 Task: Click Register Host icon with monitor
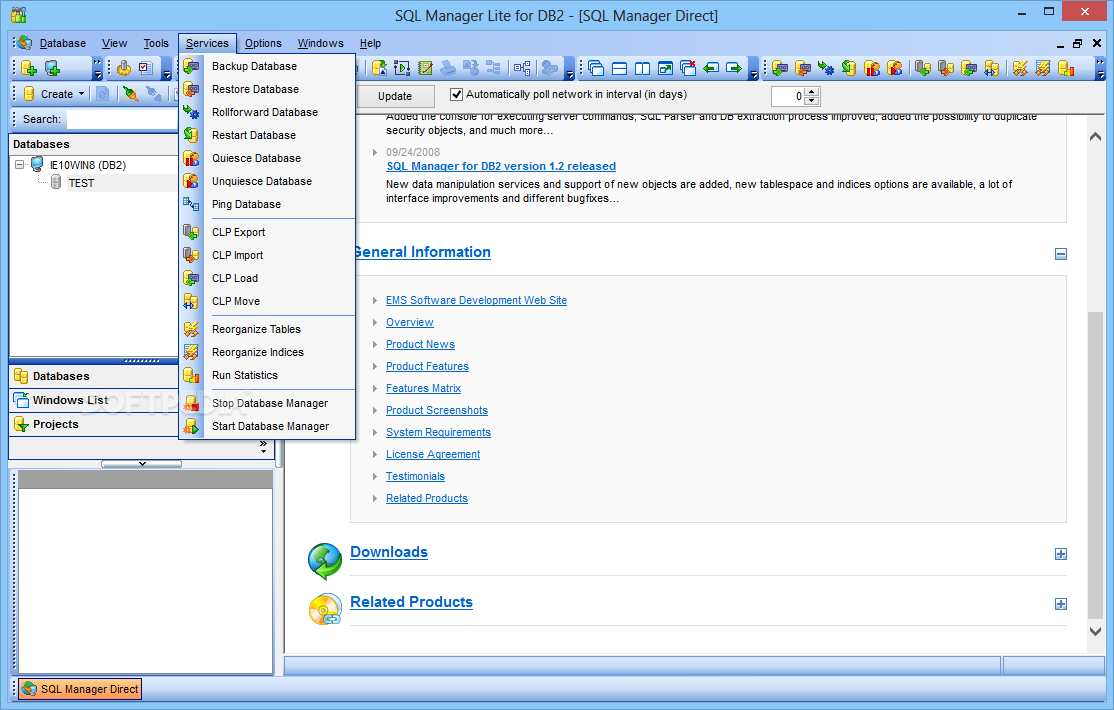(53, 68)
